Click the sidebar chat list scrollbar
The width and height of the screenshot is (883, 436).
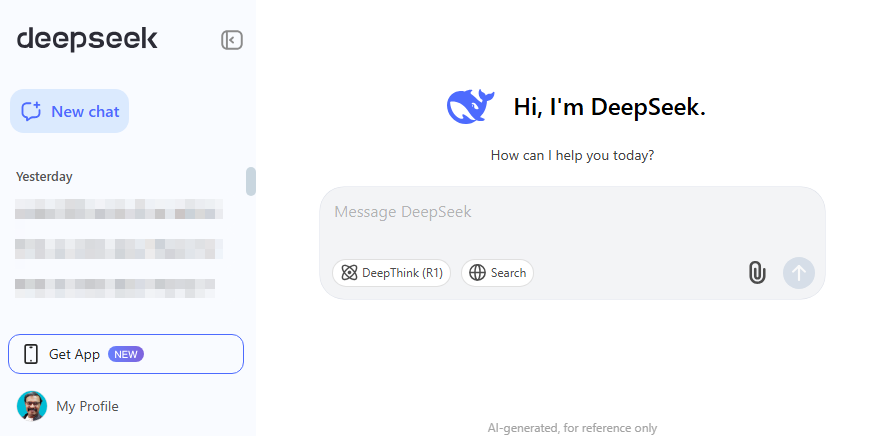(251, 181)
